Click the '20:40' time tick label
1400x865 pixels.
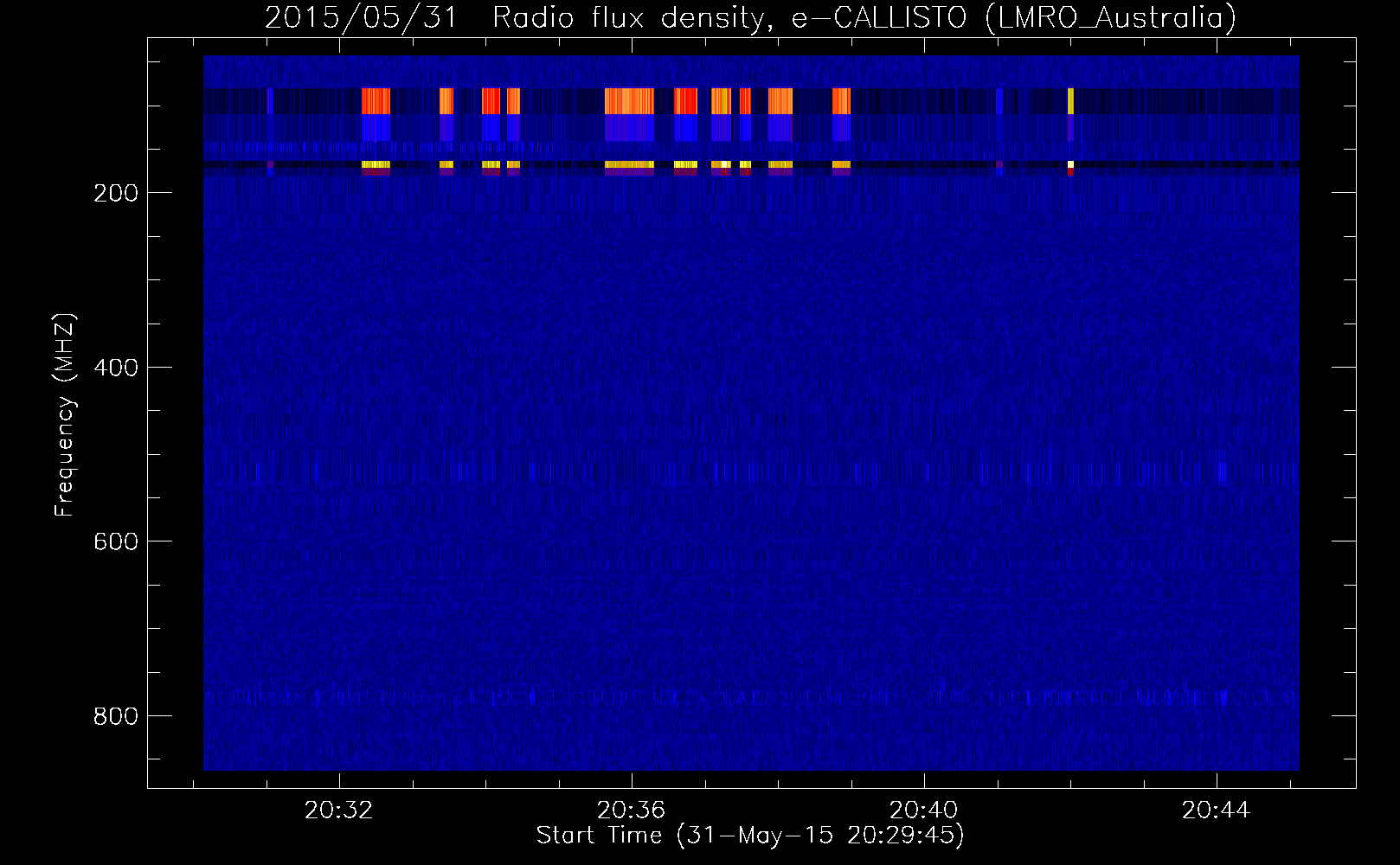click(x=924, y=811)
